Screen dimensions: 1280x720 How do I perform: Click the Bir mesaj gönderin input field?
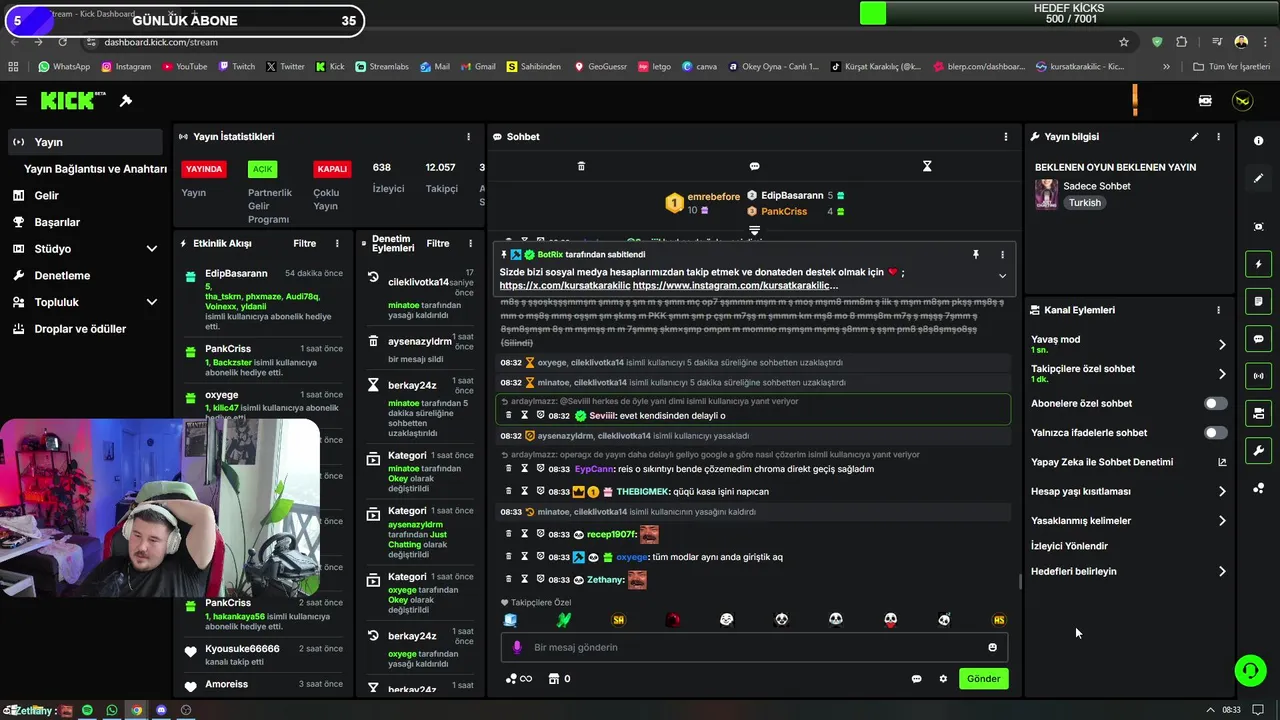(x=755, y=647)
